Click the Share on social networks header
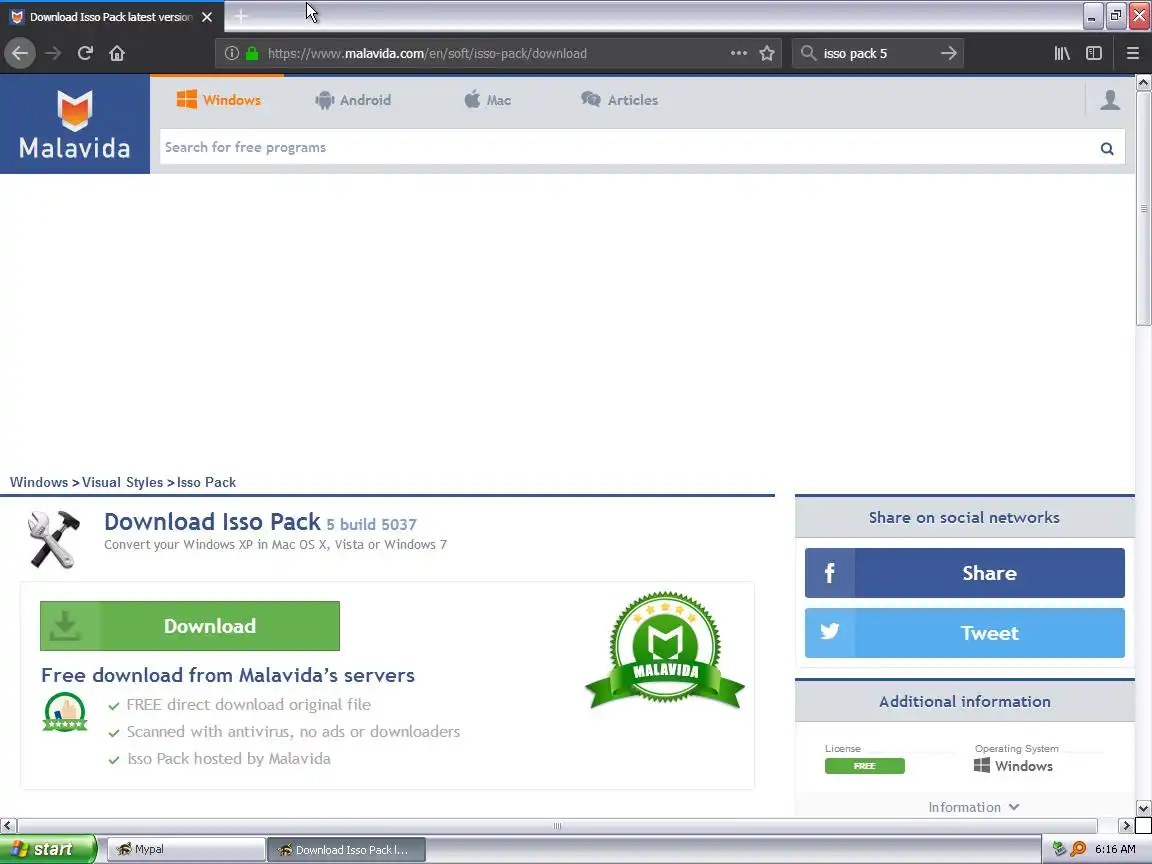This screenshot has height=864, width=1152. tap(964, 517)
